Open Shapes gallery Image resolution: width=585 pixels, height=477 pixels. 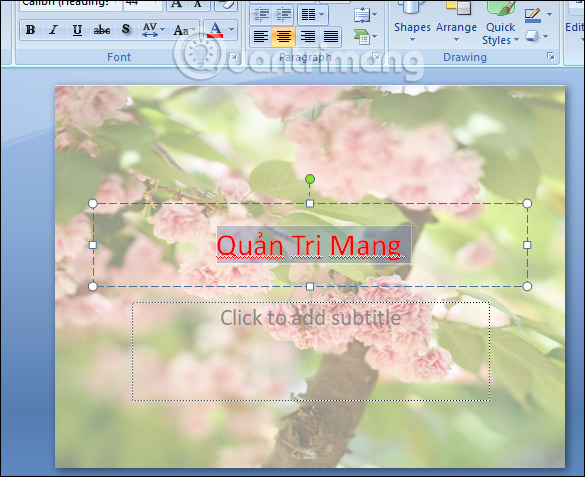tap(412, 22)
